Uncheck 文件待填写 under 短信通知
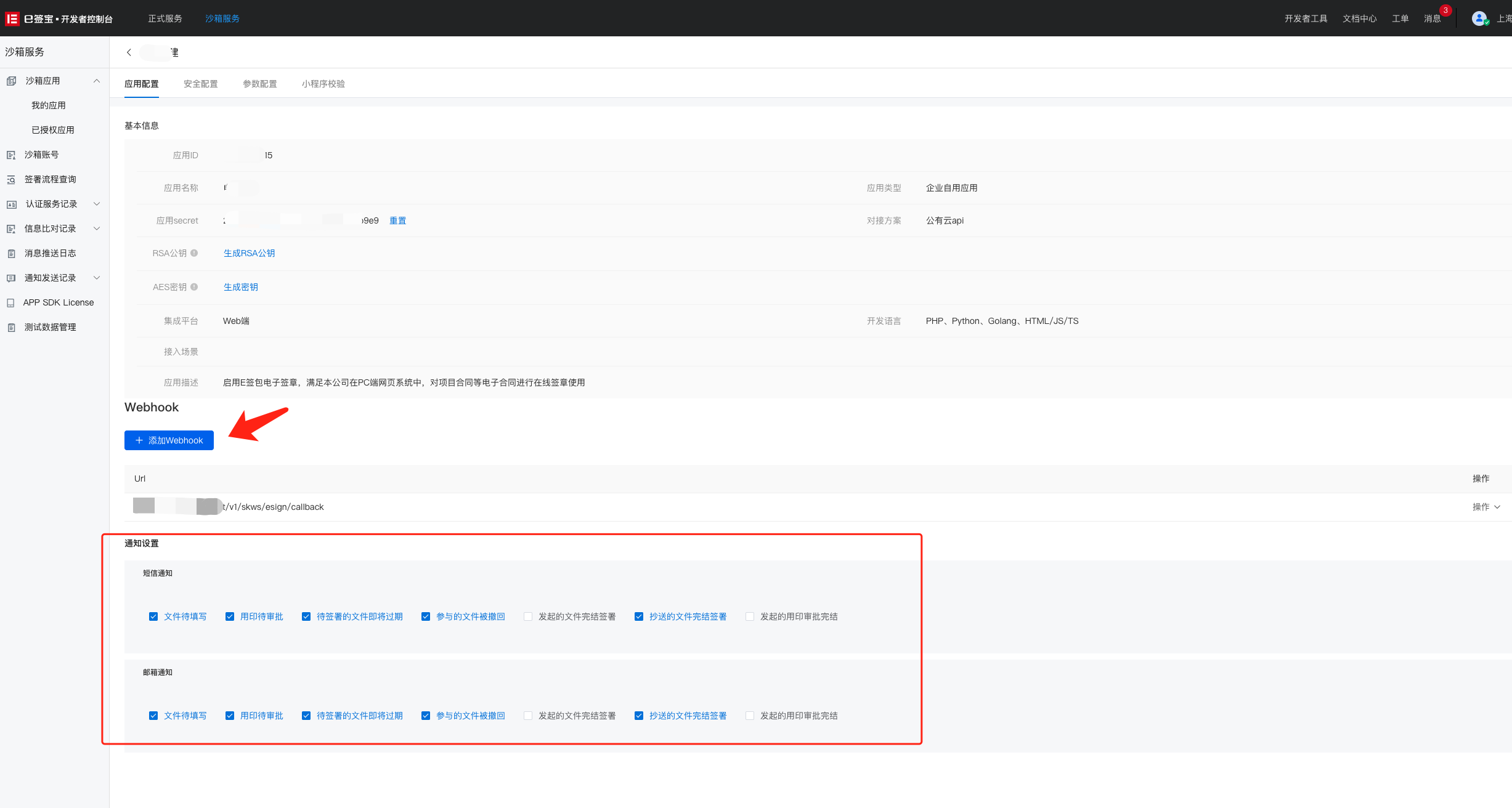This screenshot has width=1512, height=808. [153, 616]
